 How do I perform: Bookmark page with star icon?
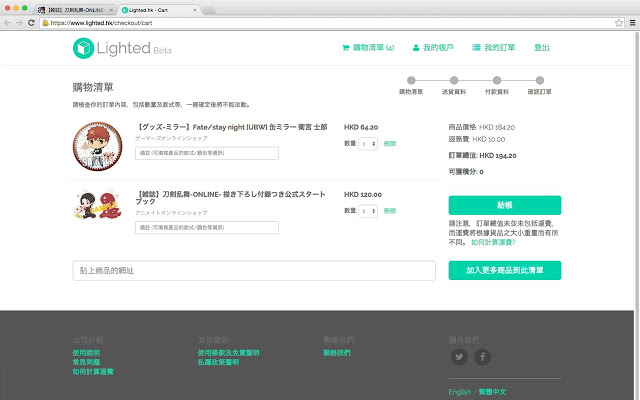pyautogui.click(x=619, y=23)
